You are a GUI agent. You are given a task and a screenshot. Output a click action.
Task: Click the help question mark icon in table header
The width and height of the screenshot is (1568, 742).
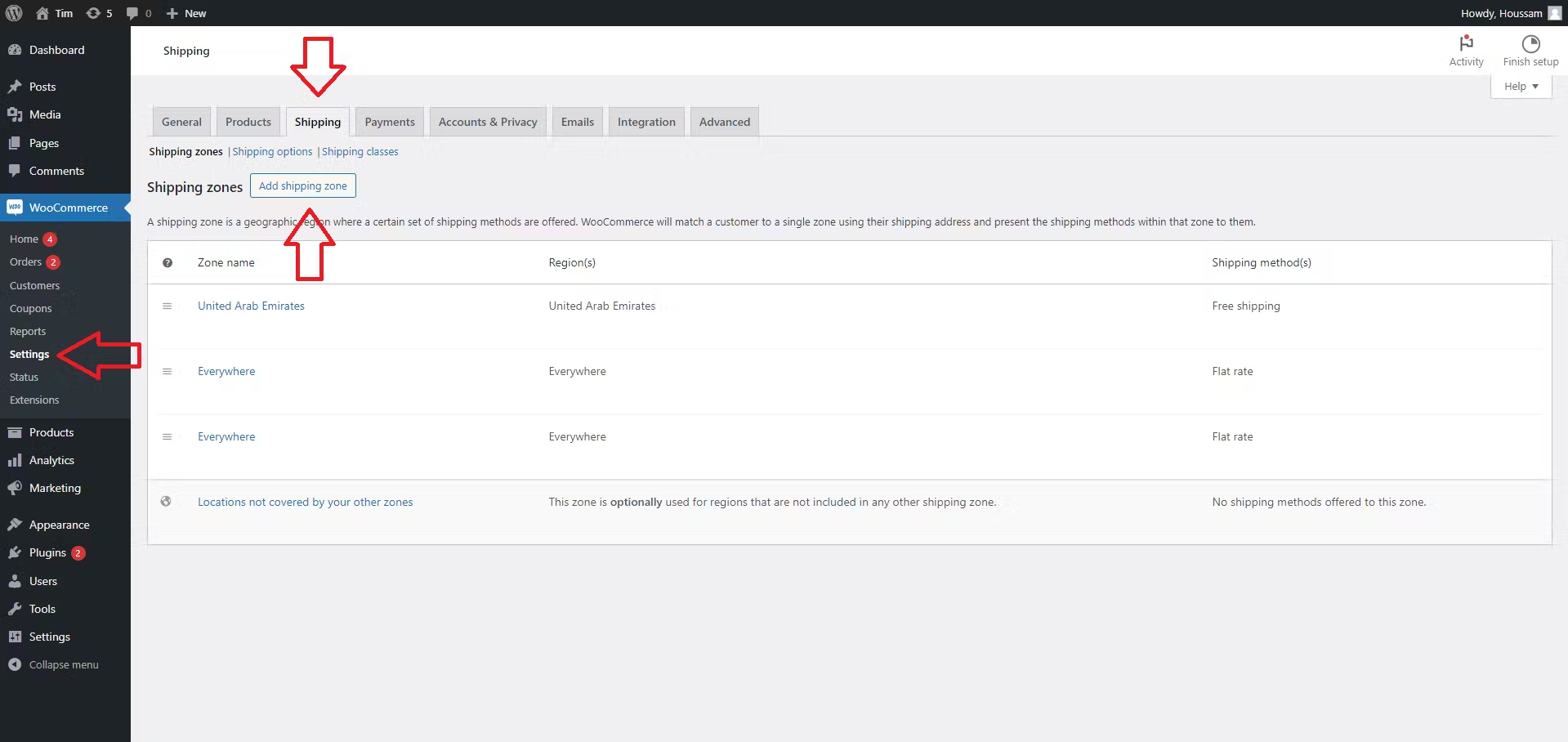coord(168,262)
